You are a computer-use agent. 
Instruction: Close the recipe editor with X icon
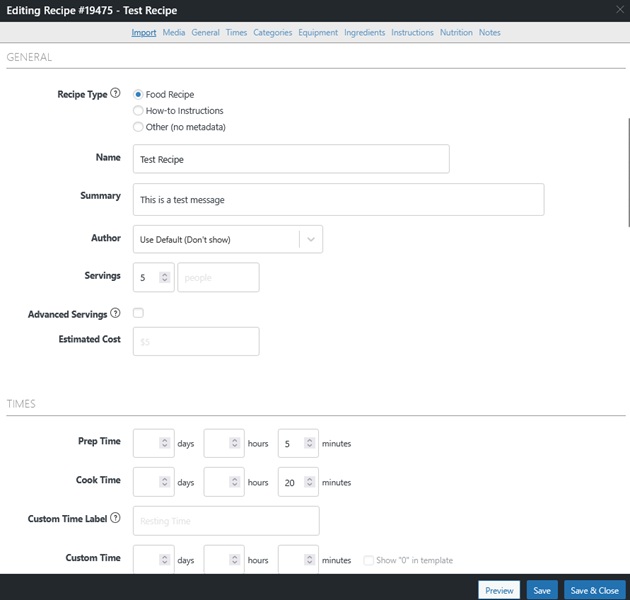(618, 9)
